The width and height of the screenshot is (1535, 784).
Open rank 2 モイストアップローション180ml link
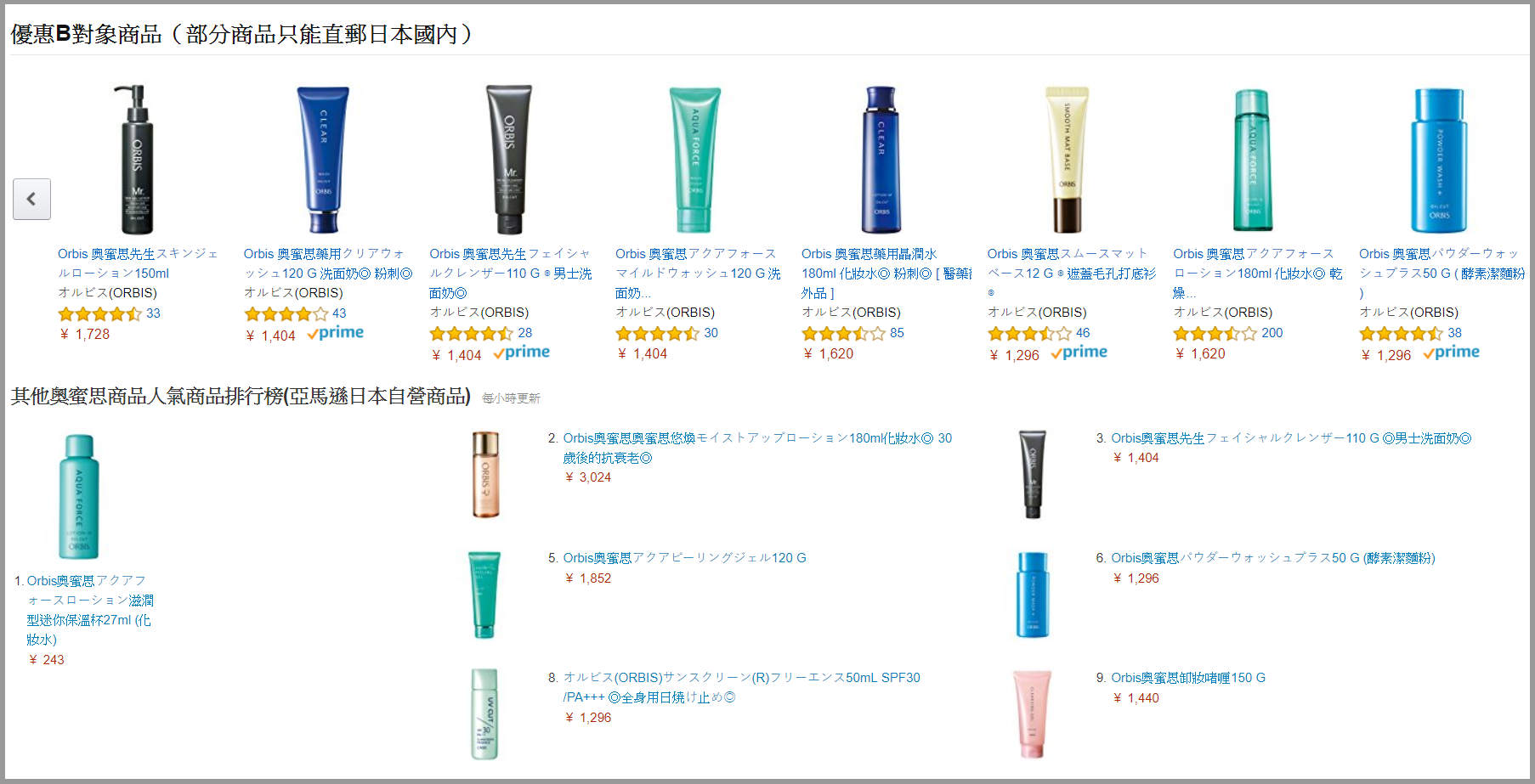pyautogui.click(x=757, y=448)
